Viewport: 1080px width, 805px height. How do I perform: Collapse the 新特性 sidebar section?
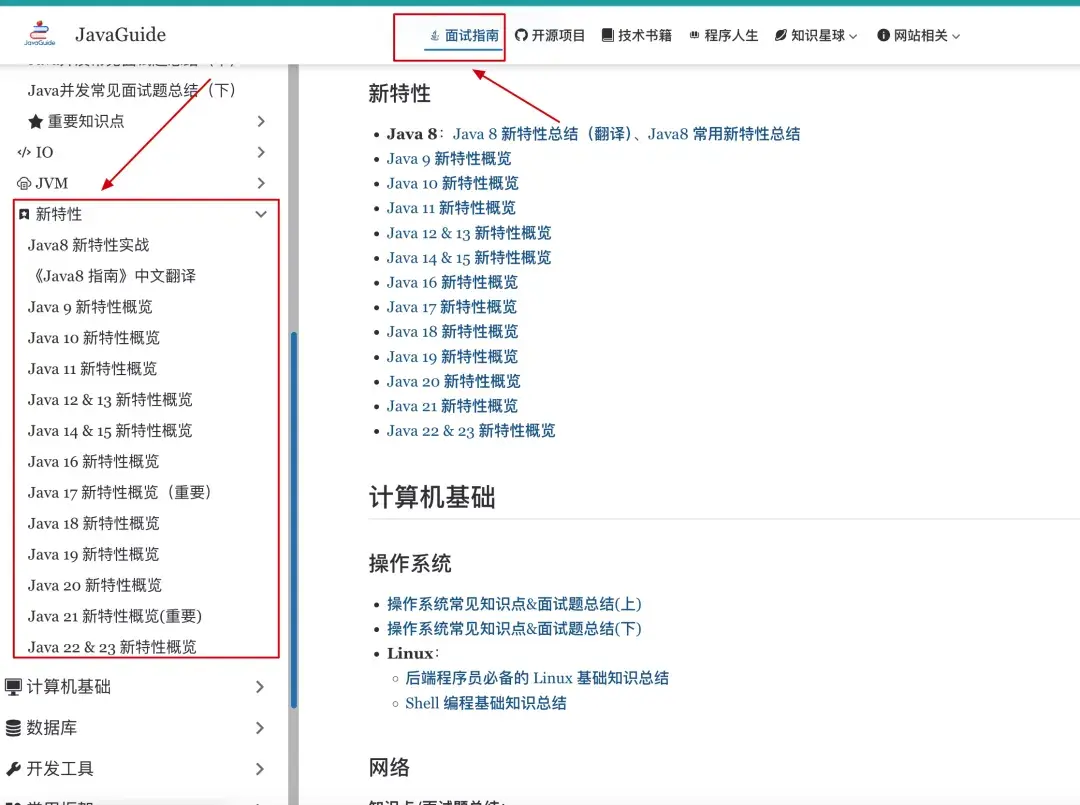click(262, 213)
